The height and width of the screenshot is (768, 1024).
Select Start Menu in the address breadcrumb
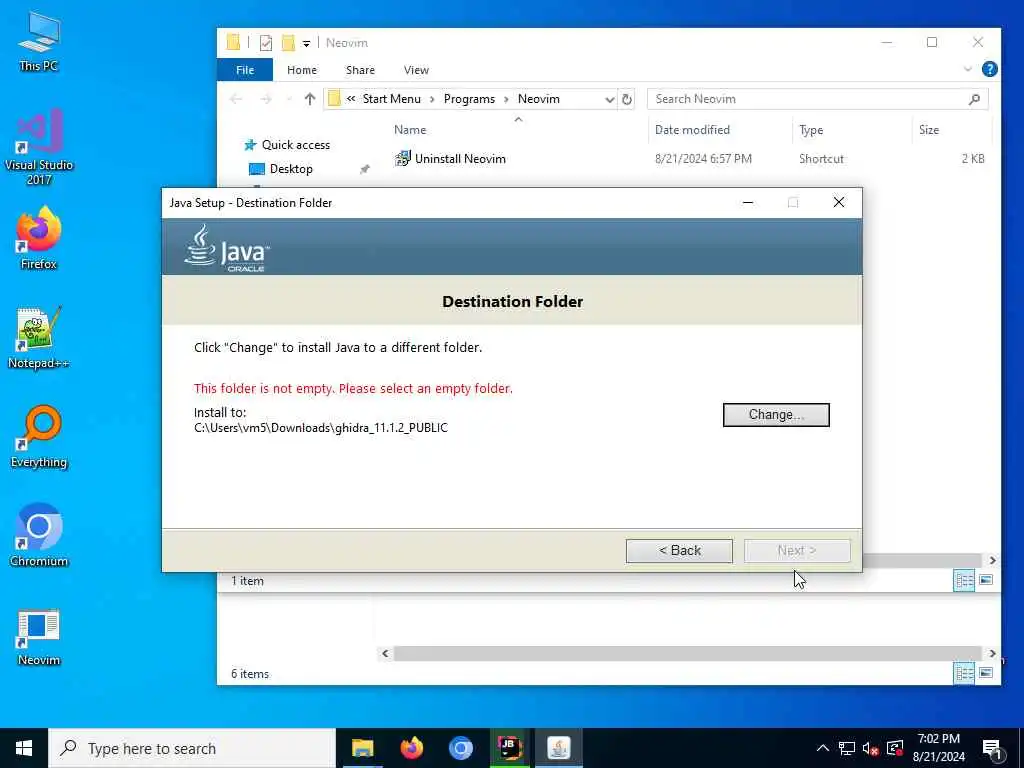(x=391, y=99)
